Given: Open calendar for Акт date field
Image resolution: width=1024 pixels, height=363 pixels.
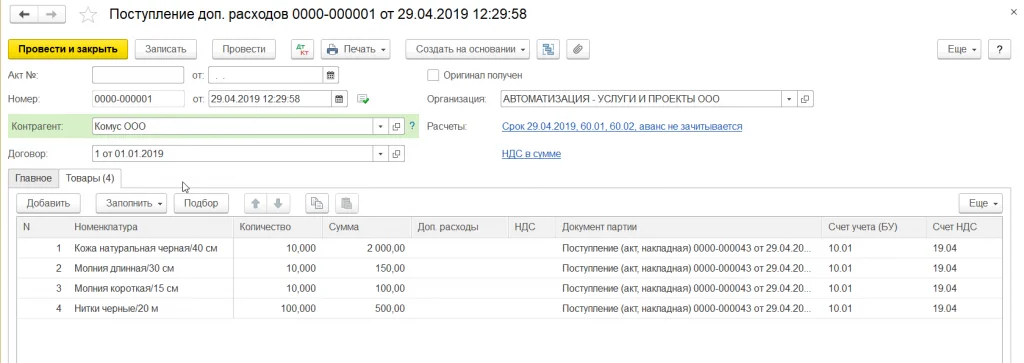Looking at the screenshot, I should tap(331, 75).
